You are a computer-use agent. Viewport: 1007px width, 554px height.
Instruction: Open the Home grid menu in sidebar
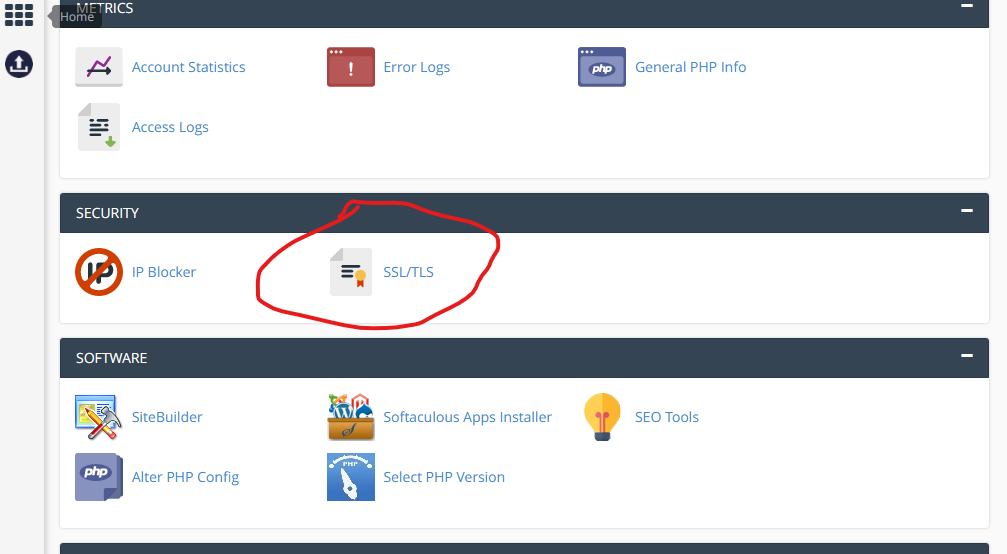(x=19, y=16)
